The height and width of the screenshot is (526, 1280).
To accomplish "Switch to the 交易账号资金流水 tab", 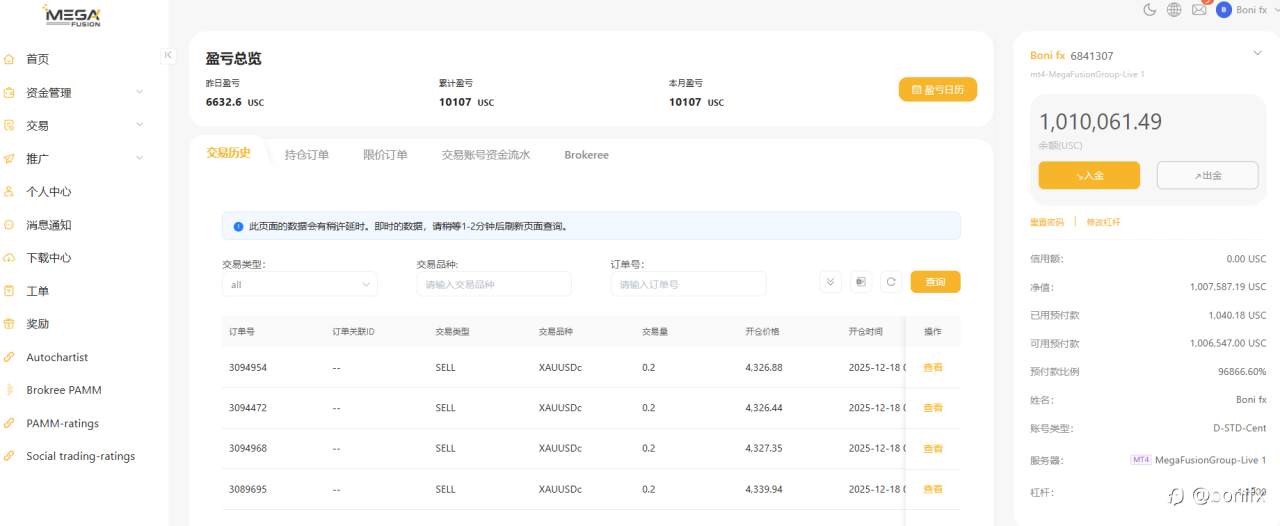I will coord(485,155).
